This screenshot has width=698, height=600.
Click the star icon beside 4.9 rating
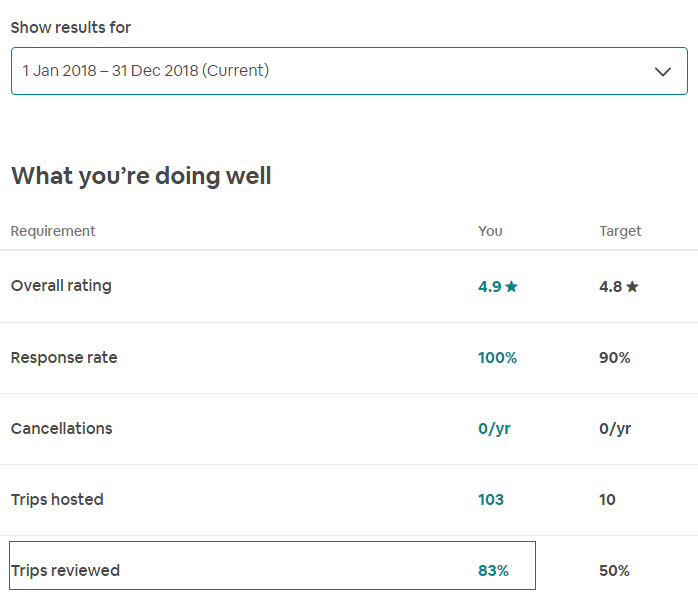512,287
